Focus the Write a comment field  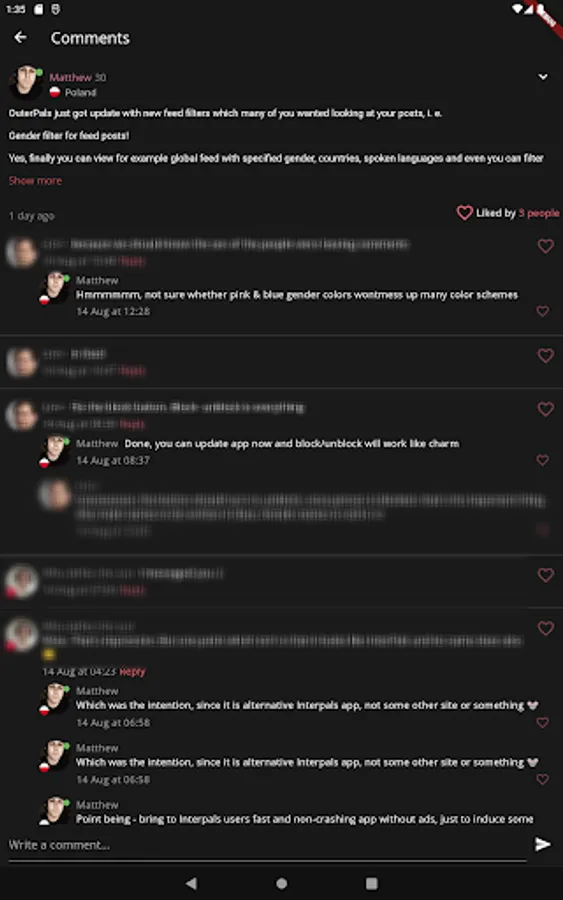pos(267,845)
